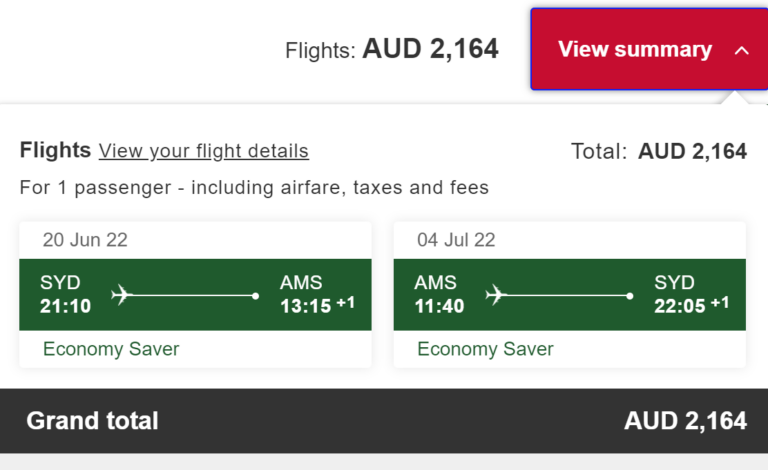768x470 pixels.
Task: Click outbound Economy Saver fare label
Action: [x=111, y=349]
